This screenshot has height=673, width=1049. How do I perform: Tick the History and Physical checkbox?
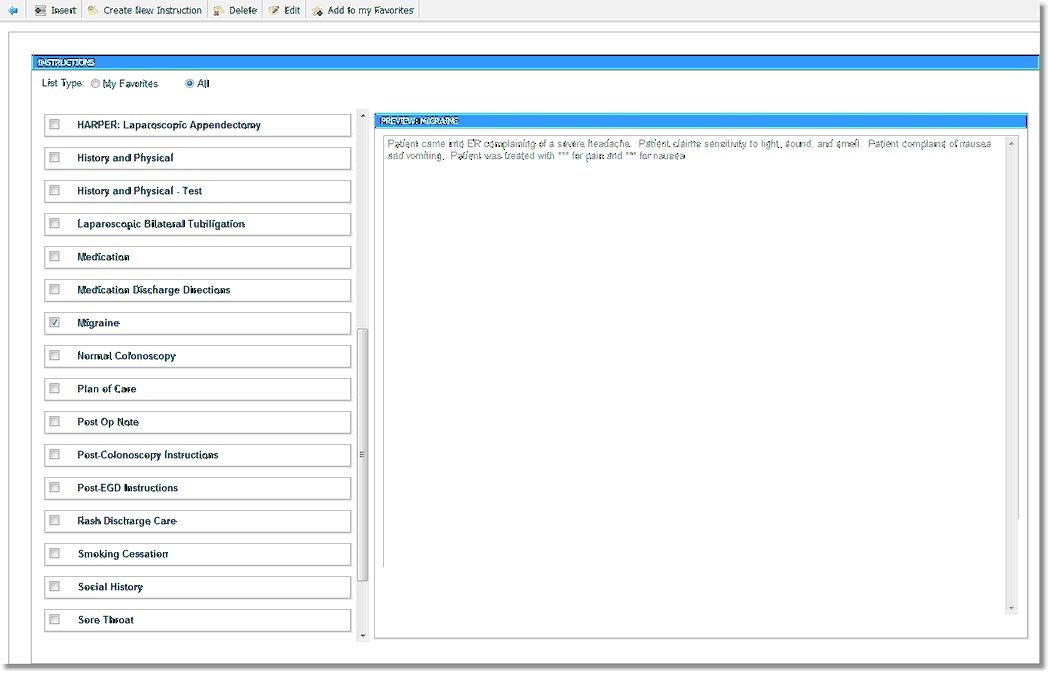pyautogui.click(x=55, y=157)
